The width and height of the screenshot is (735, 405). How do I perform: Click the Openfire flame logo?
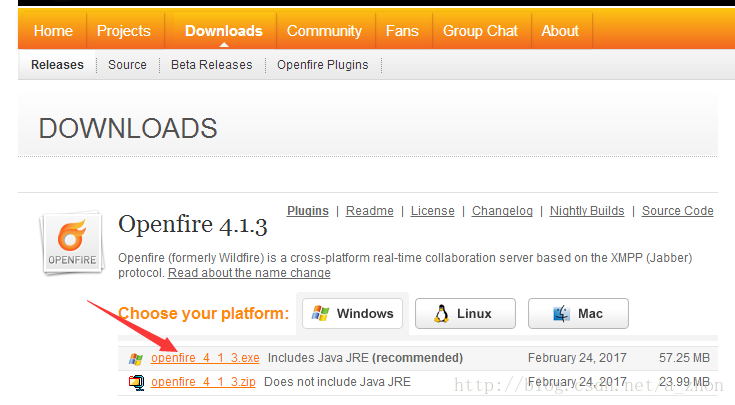click(x=72, y=243)
